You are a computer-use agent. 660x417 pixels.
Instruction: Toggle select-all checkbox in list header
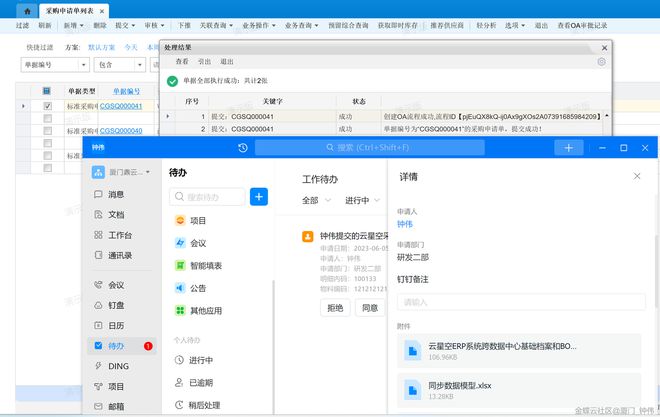tap(47, 91)
